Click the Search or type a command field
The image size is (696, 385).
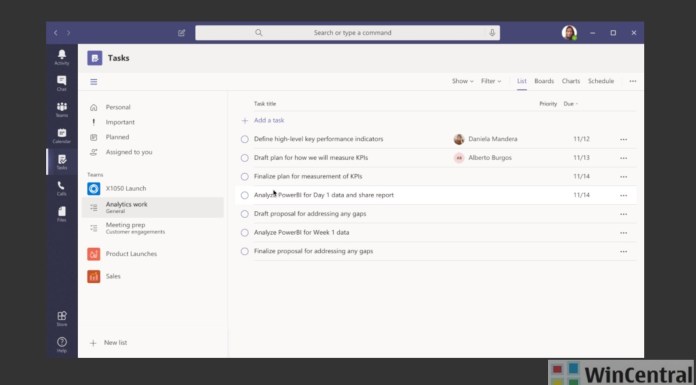click(x=348, y=33)
